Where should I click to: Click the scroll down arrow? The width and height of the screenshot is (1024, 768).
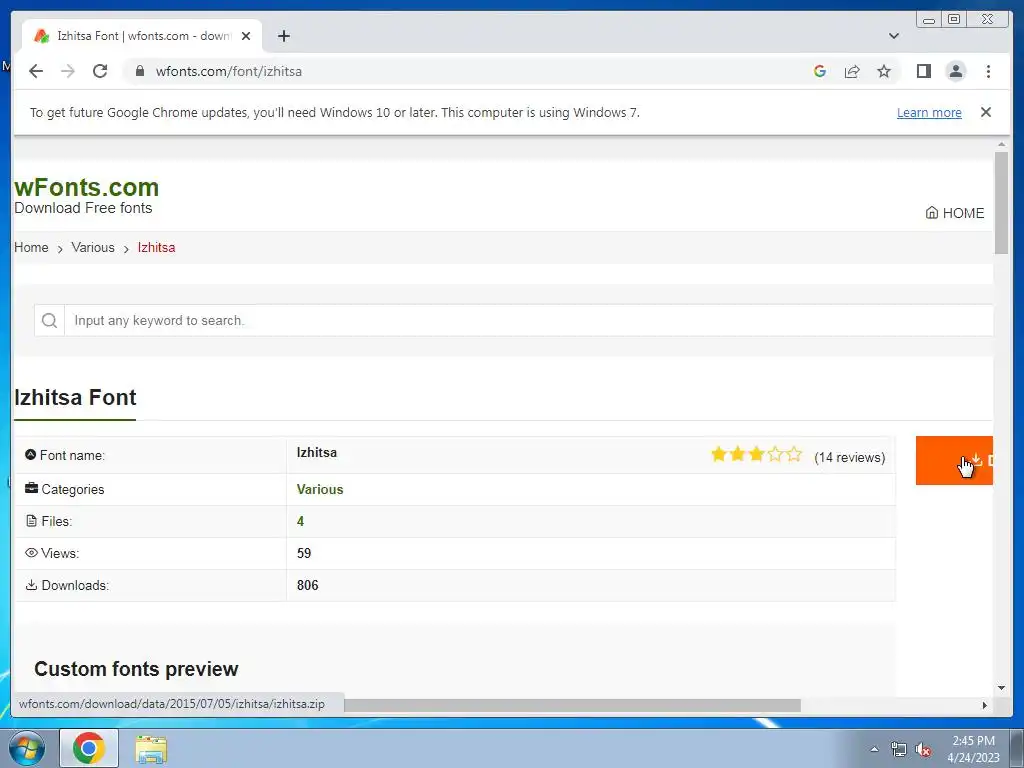tap(1002, 688)
